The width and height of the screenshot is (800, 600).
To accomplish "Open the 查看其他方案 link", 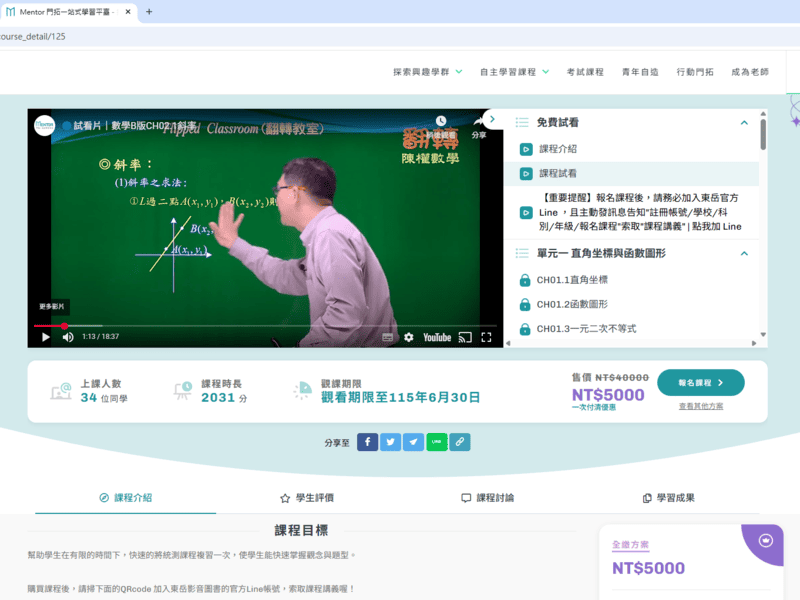I will pyautogui.click(x=700, y=406).
